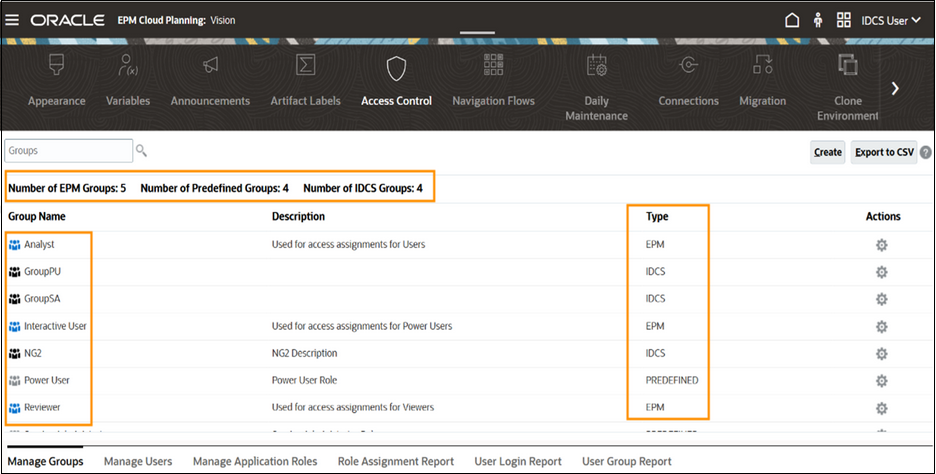Select the Interactive User group name
Viewport: 936px width, 474px height.
[55, 326]
